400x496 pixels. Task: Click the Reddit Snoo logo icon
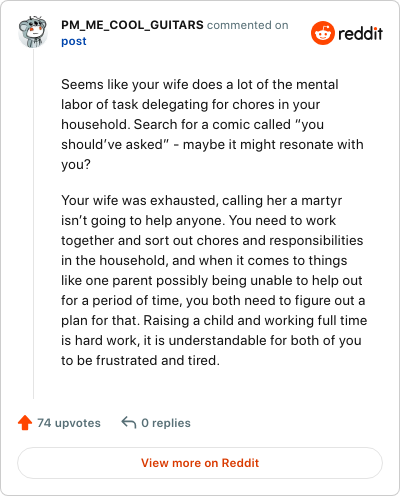[323, 33]
